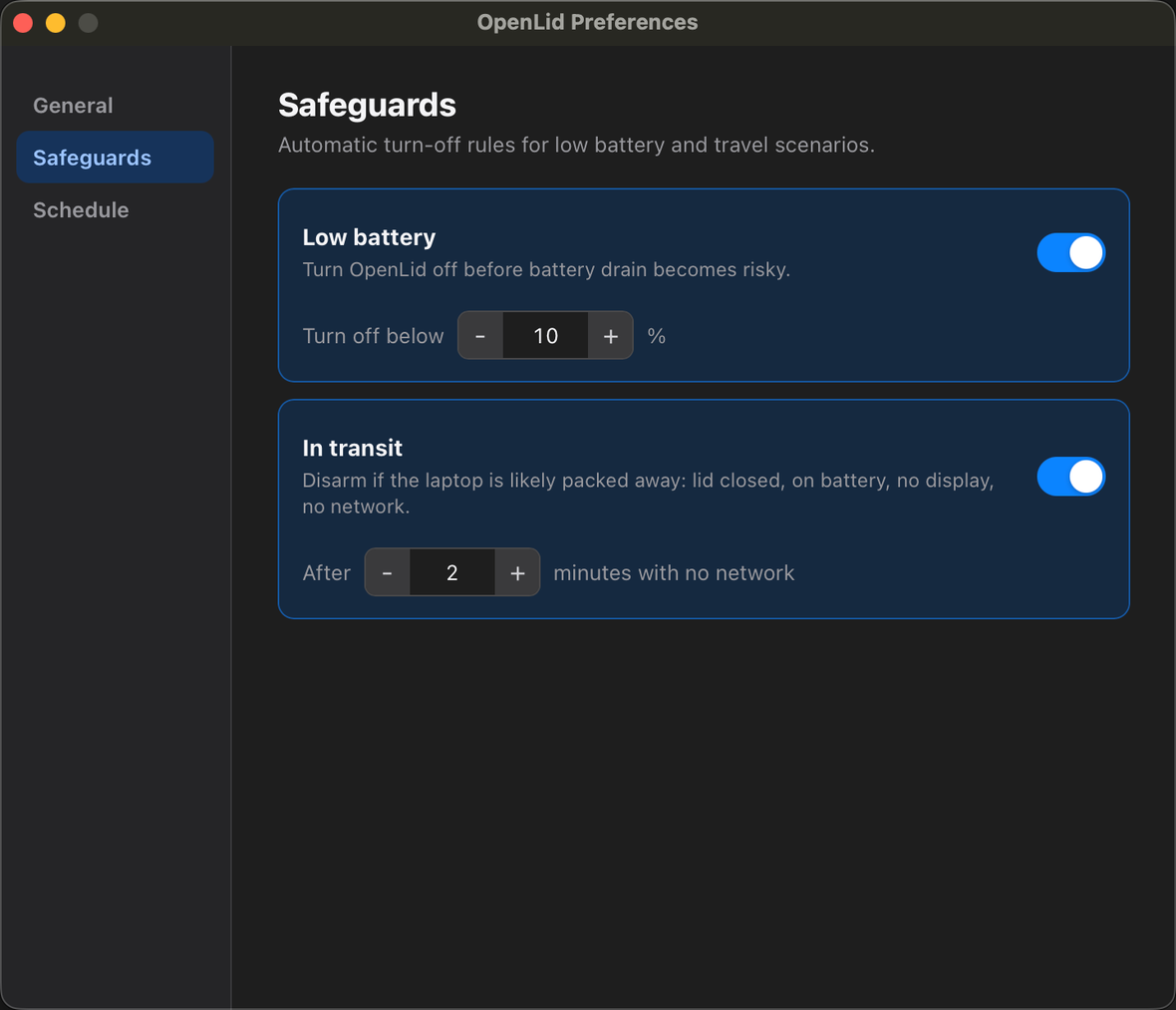Close the OpenLid Preferences window
1176x1010 pixels.
pos(23,23)
